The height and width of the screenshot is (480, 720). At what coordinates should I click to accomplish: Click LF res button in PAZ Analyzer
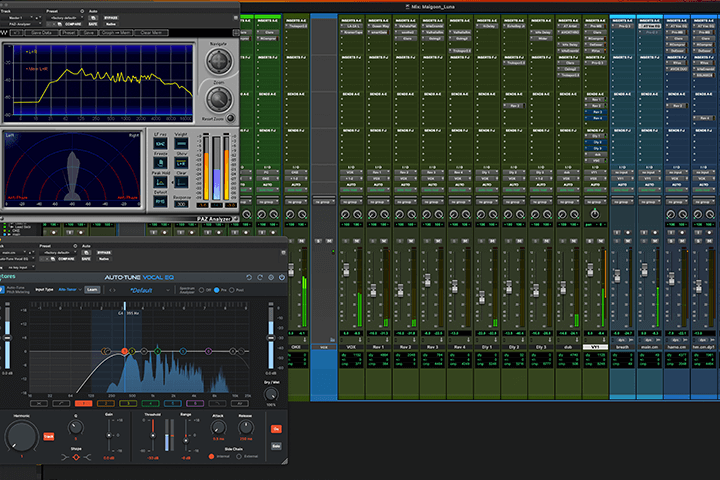point(160,144)
